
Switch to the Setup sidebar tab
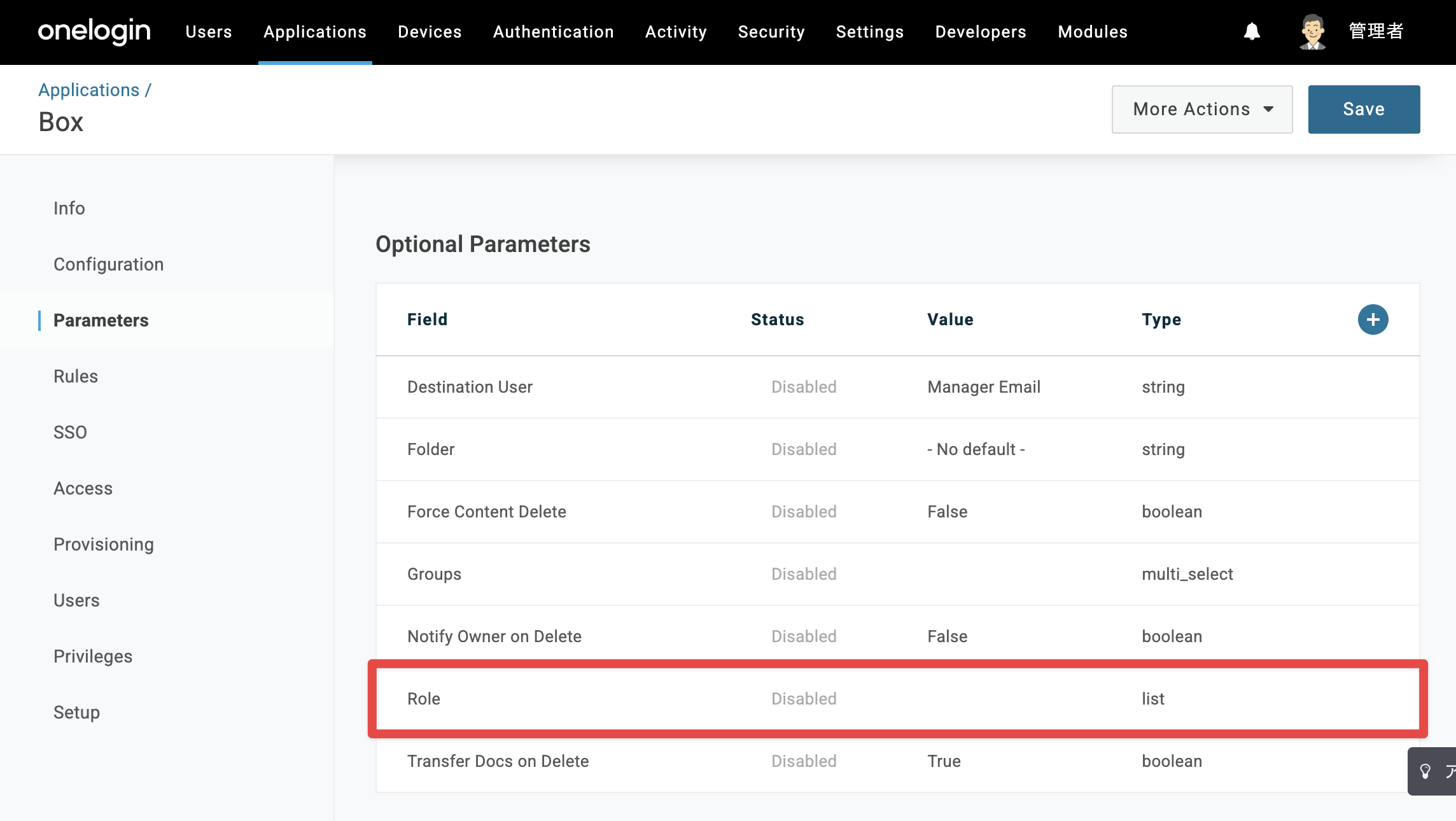coord(76,712)
